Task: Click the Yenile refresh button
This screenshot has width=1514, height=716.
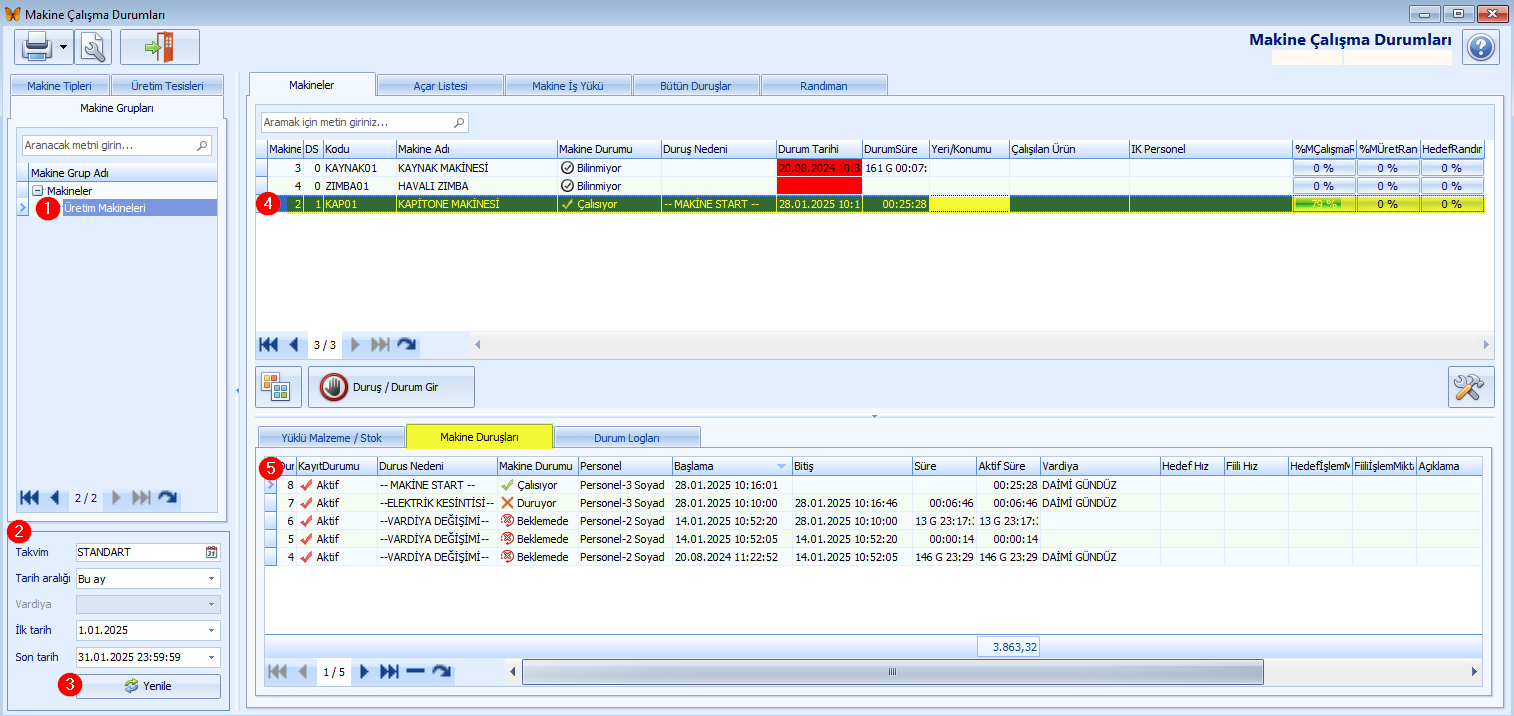Action: pos(148,686)
